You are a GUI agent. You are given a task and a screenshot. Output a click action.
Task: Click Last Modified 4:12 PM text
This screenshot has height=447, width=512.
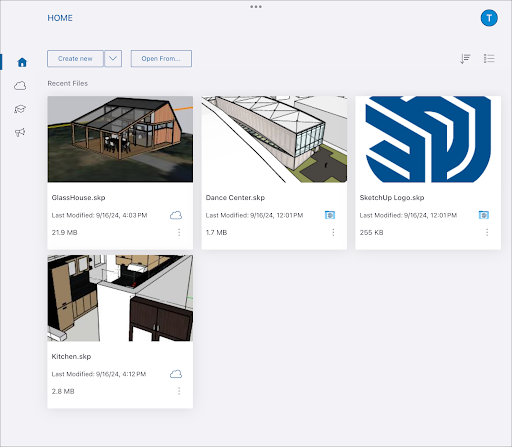[99, 374]
